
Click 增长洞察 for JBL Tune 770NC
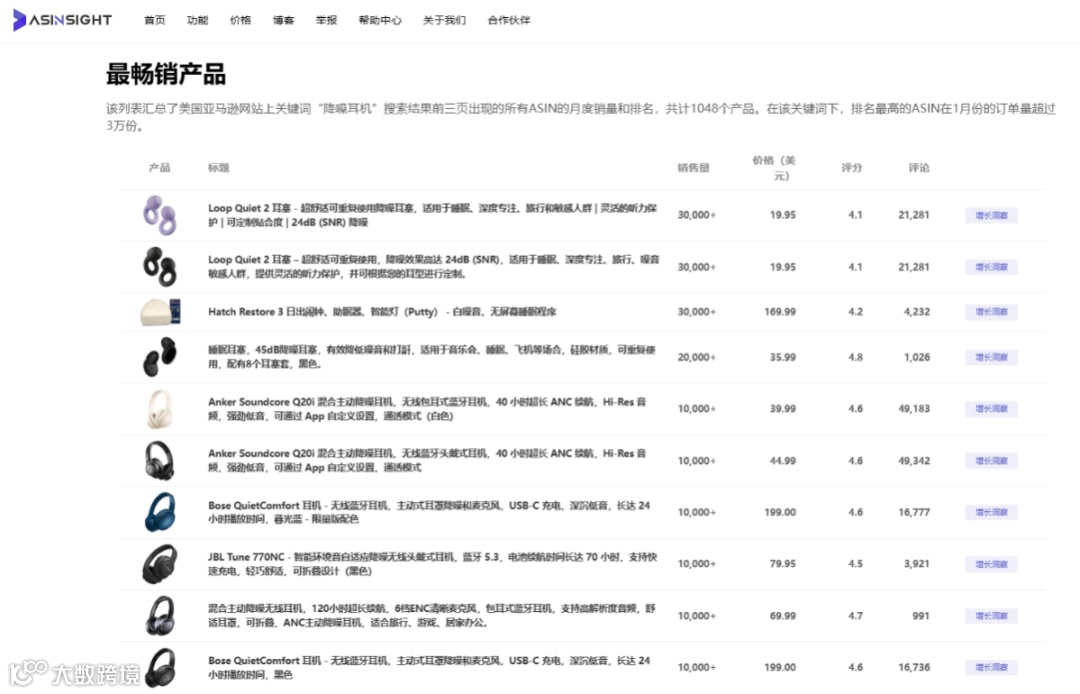pos(991,564)
